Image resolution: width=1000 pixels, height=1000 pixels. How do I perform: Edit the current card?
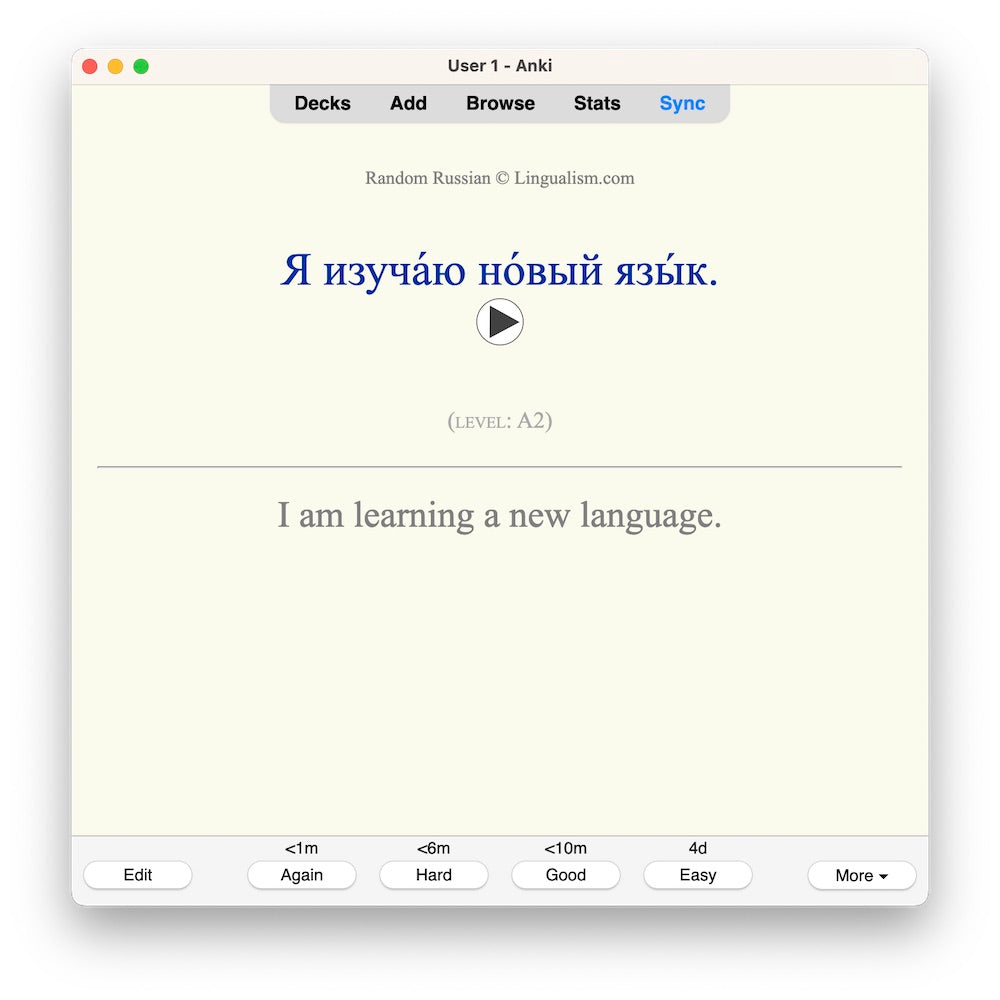[138, 875]
